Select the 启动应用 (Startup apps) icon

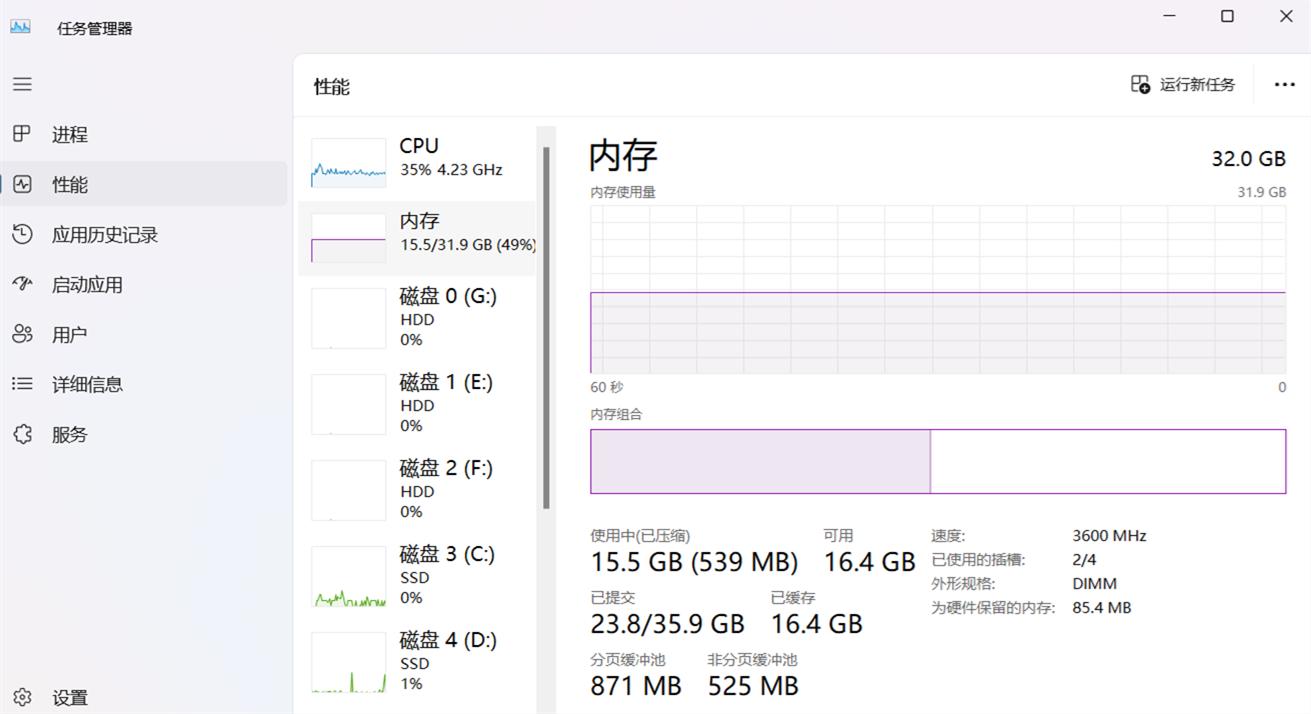pyautogui.click(x=22, y=284)
